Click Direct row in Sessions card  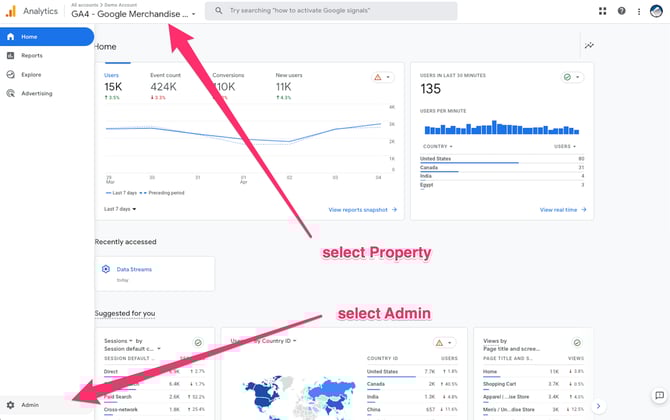(154, 372)
